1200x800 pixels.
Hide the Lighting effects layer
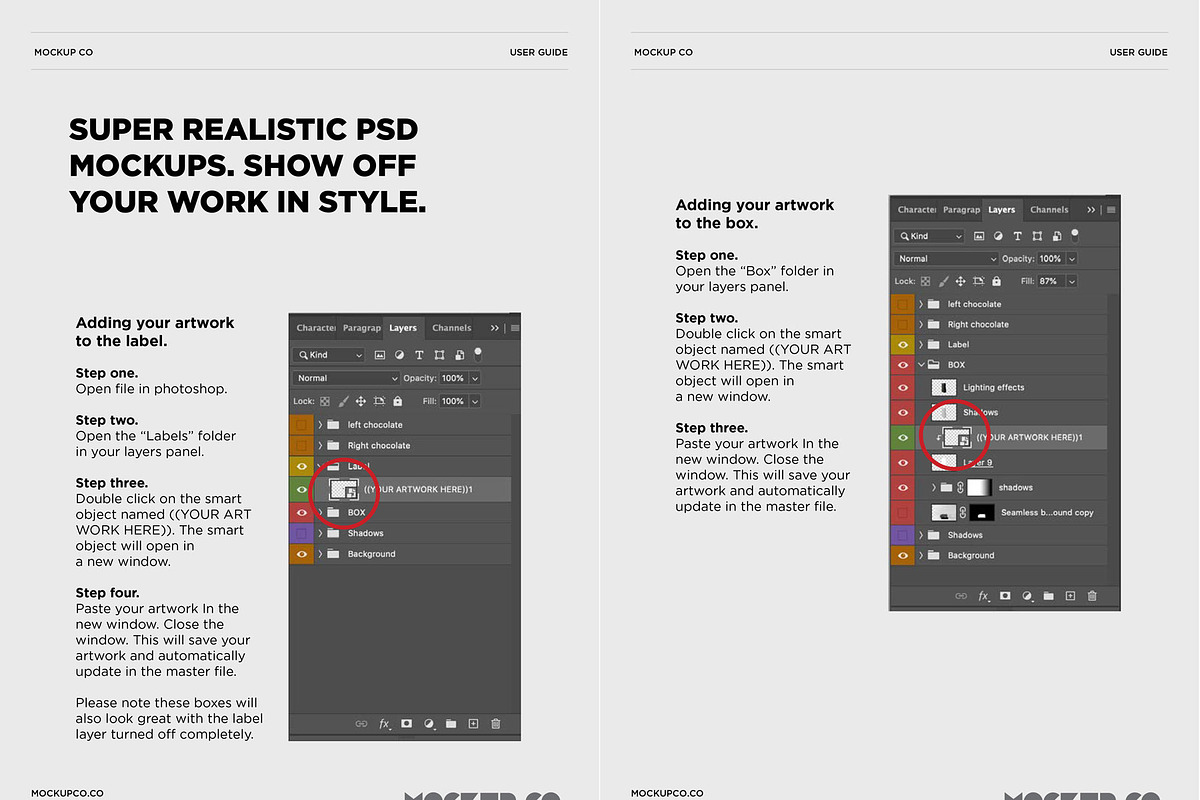[902, 387]
